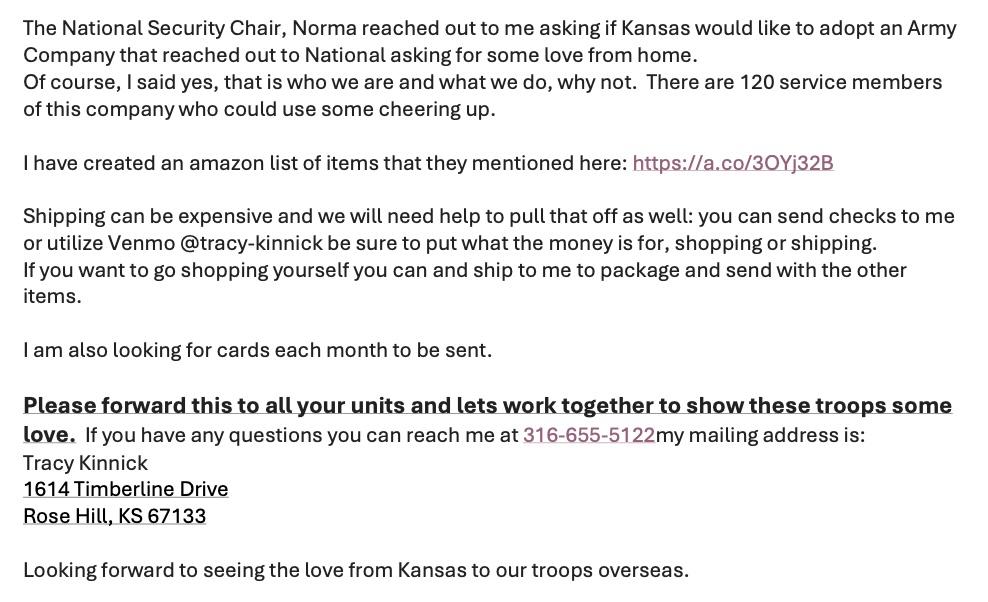Click the closing "Looking forward to seeing" line
988x602 pixels.
[x=200, y=570]
